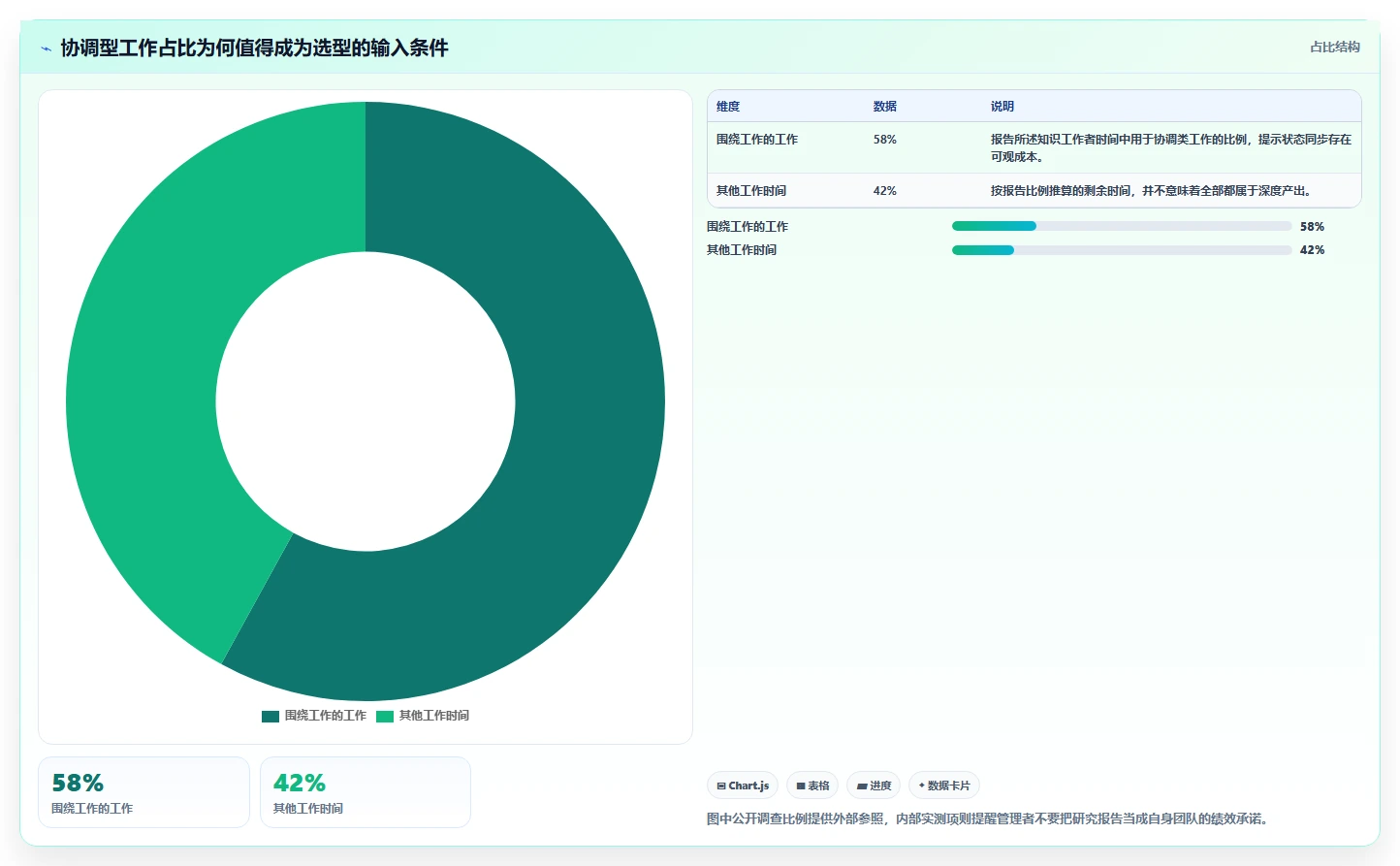Image resolution: width=1400 pixels, height=866 pixels.
Task: Click the 说明 column header
Action: (1002, 107)
